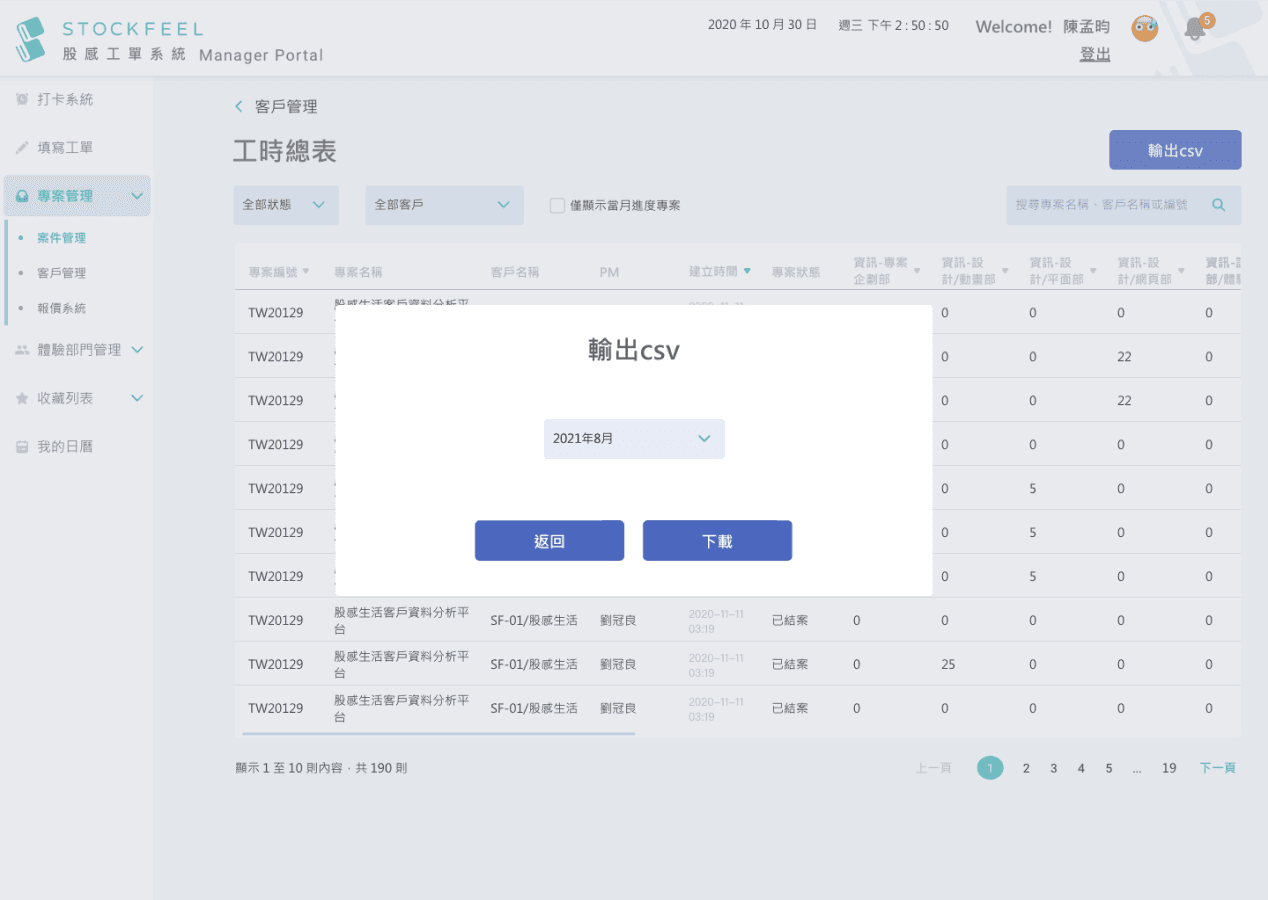Screen dimensions: 1268x900
Task: Open the notification bell icon
Action: pos(1195,29)
